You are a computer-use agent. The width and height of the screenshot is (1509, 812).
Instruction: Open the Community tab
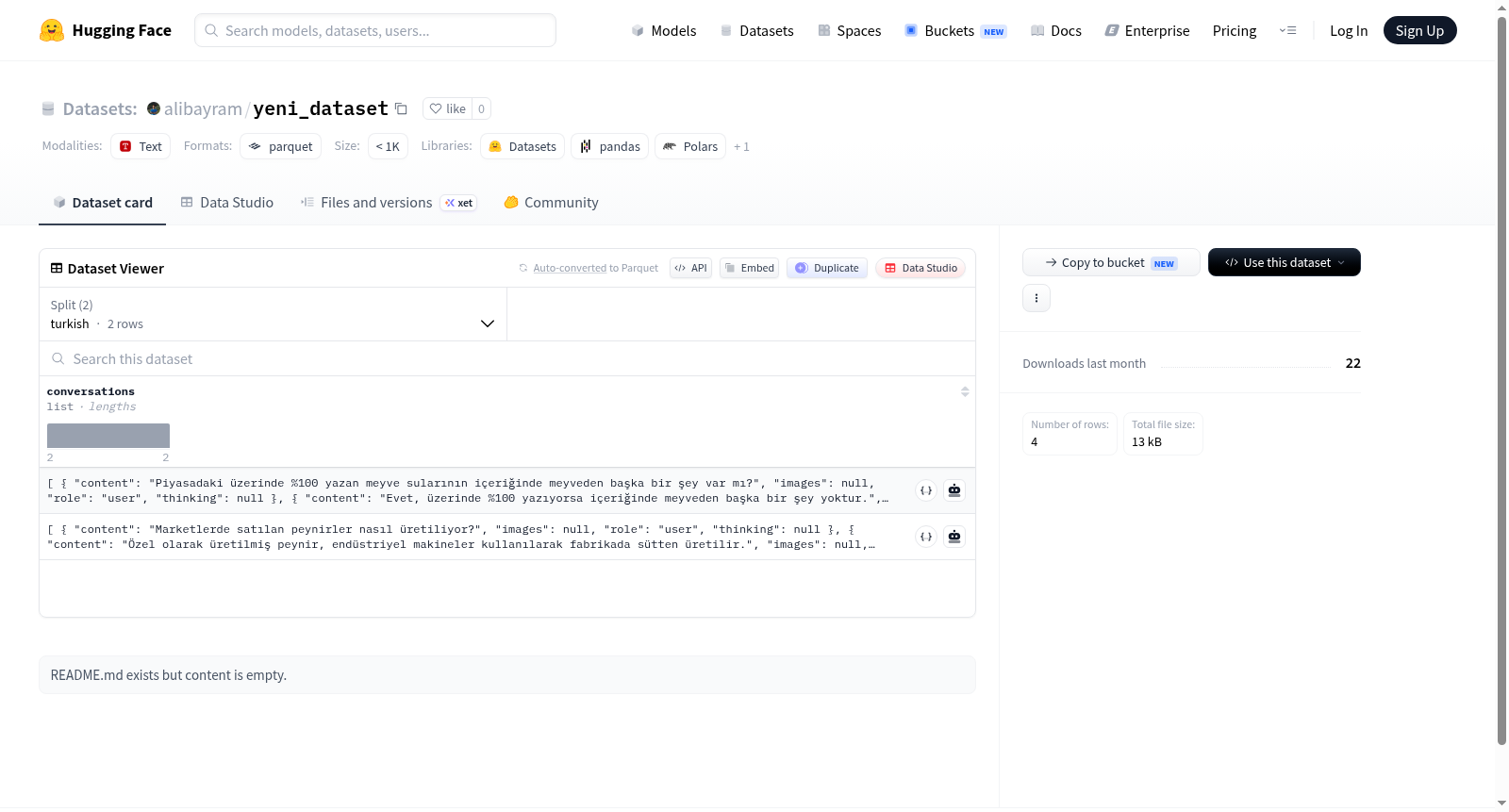(x=551, y=203)
